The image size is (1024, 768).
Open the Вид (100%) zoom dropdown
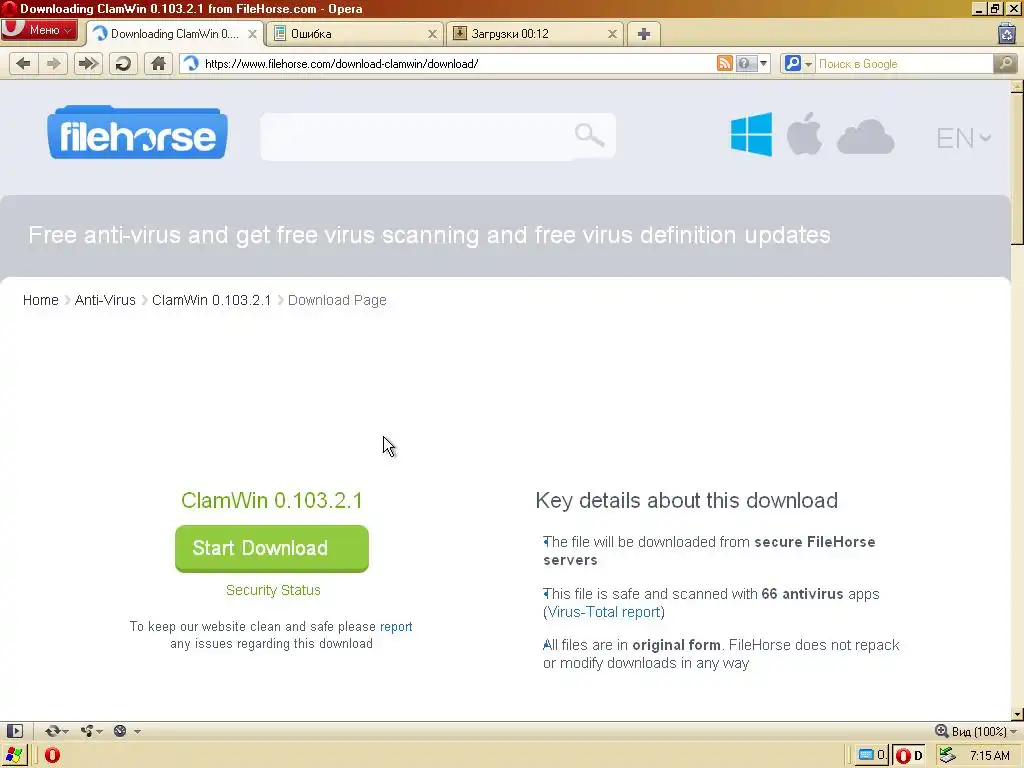pyautogui.click(x=976, y=731)
